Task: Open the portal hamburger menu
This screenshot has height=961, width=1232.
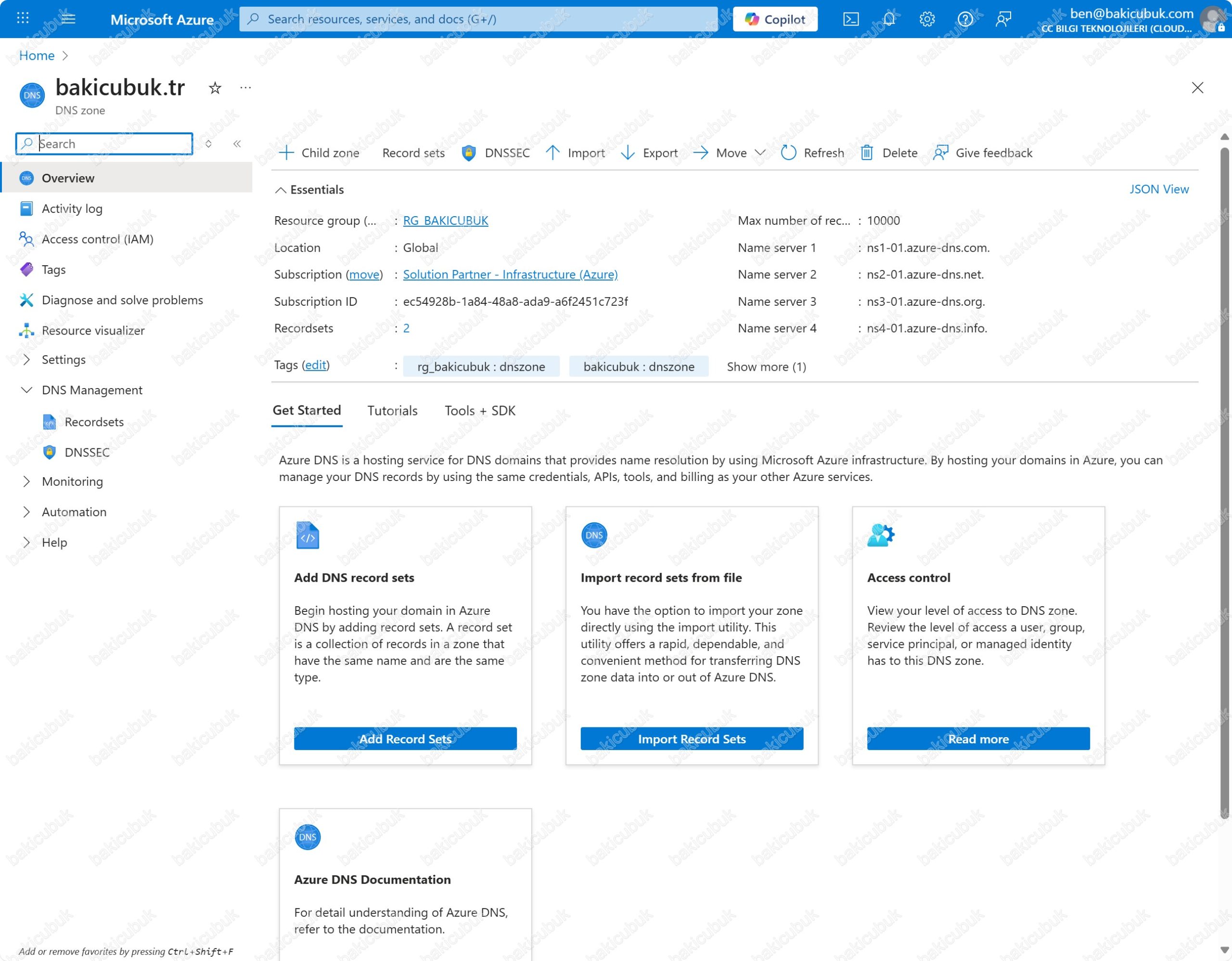Action: point(68,19)
